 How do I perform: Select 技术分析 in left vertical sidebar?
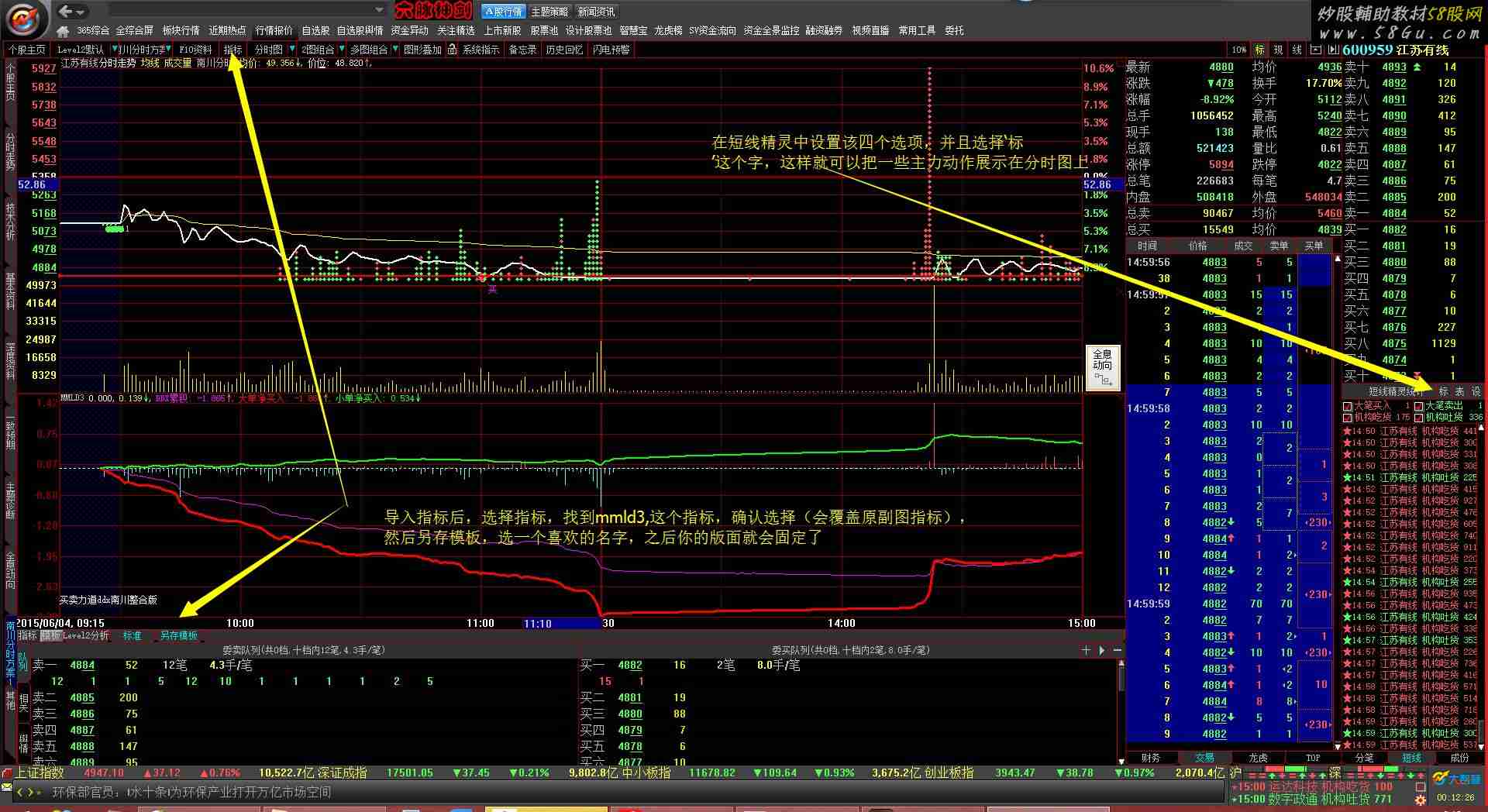point(10,220)
